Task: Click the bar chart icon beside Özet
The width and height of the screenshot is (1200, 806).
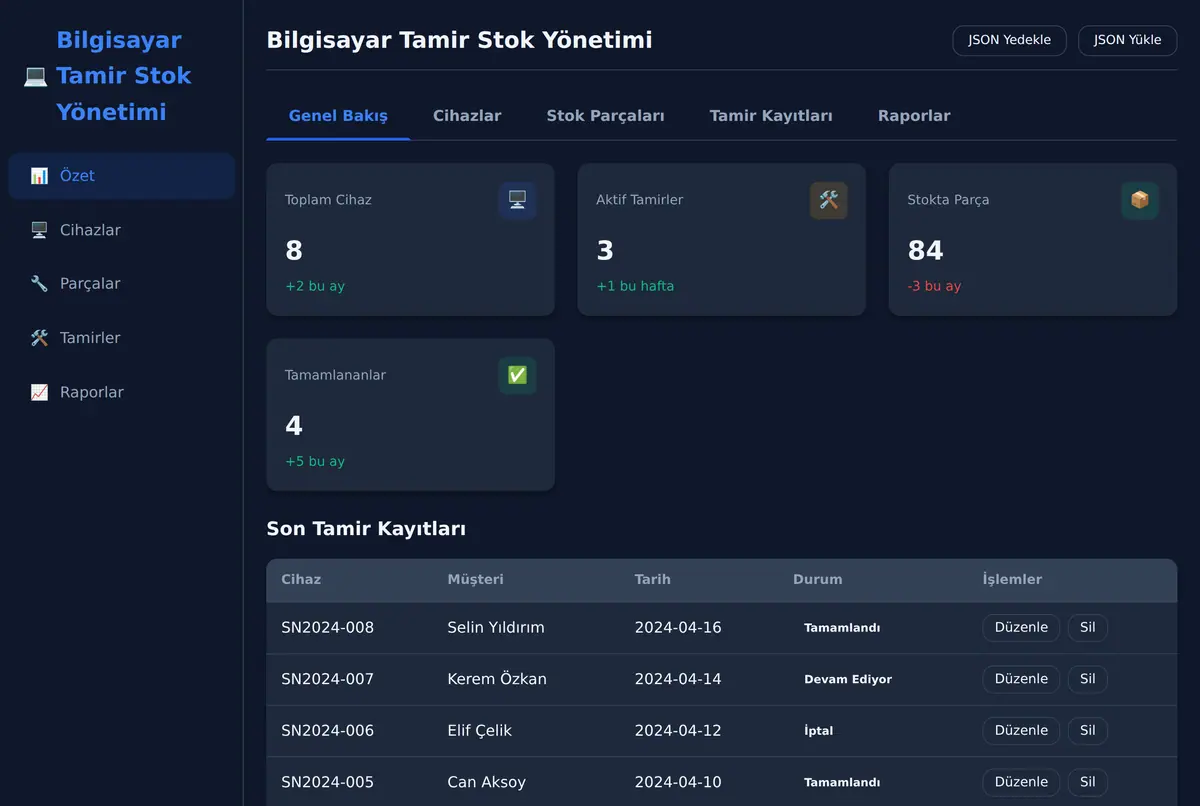Action: [39, 176]
